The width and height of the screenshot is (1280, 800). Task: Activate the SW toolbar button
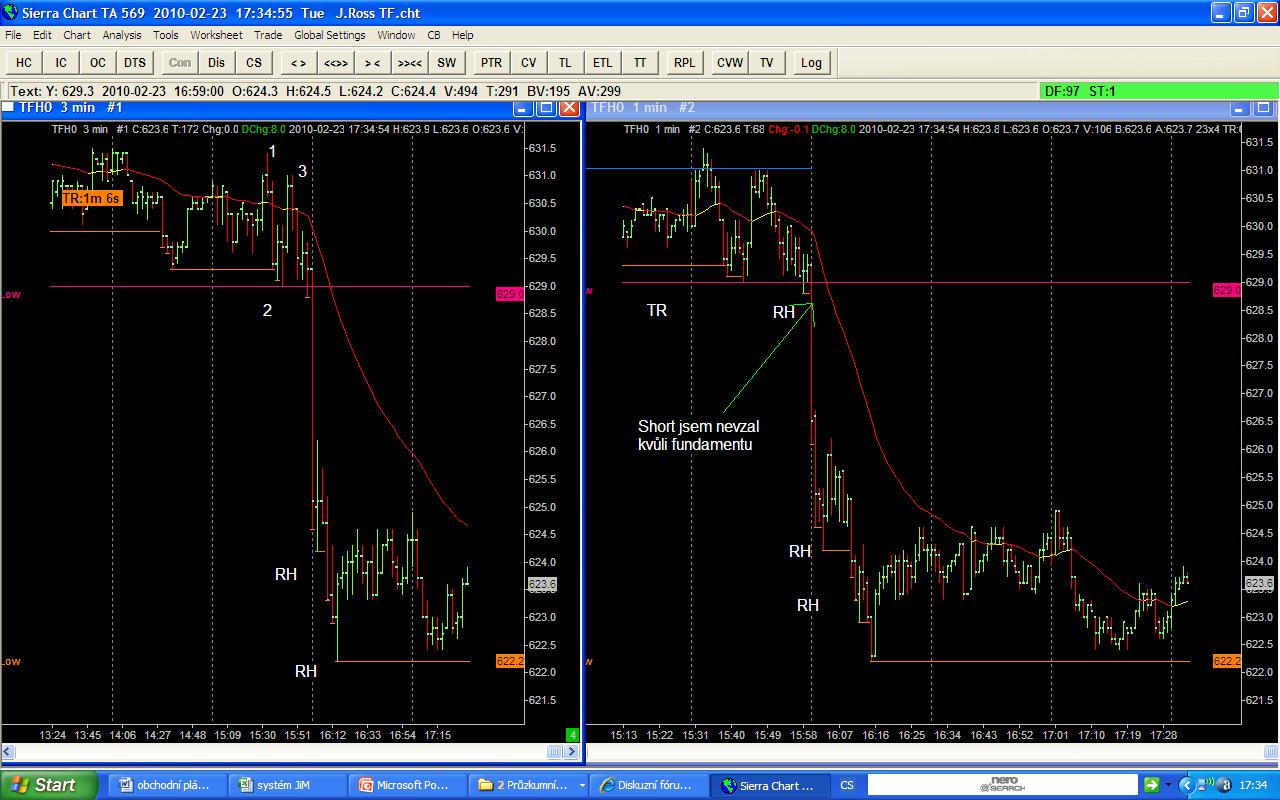coord(446,62)
